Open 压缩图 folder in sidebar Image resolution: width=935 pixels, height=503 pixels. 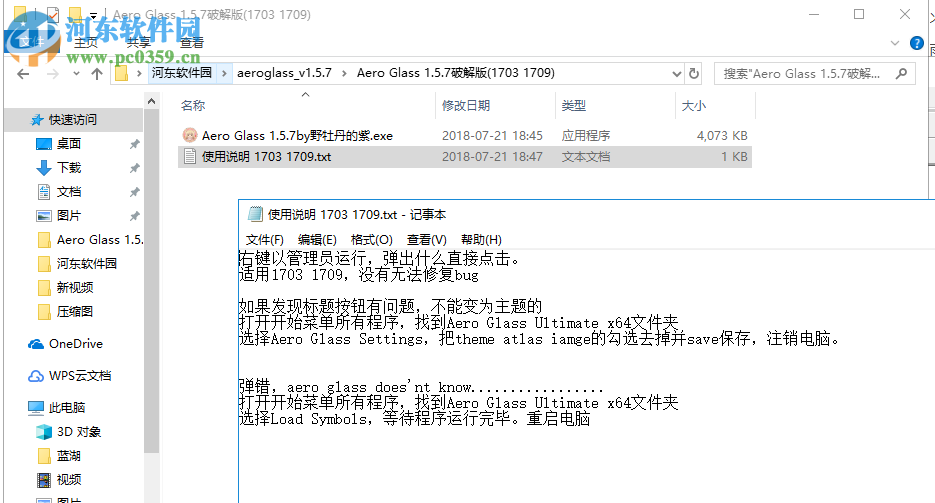pyautogui.click(x=75, y=312)
